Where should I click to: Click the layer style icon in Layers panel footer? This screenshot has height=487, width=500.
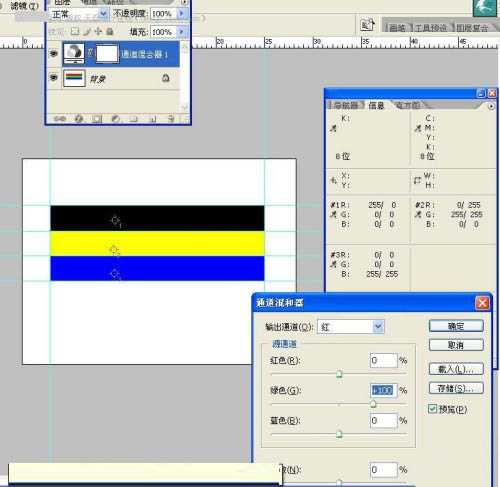coord(79,119)
